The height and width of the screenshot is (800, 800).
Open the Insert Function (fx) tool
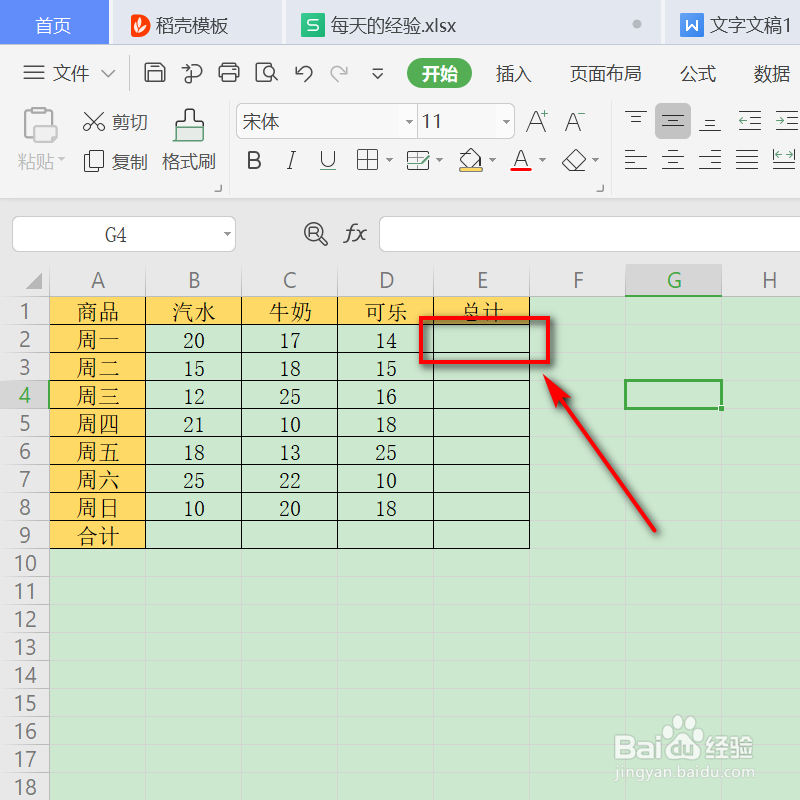tap(355, 234)
